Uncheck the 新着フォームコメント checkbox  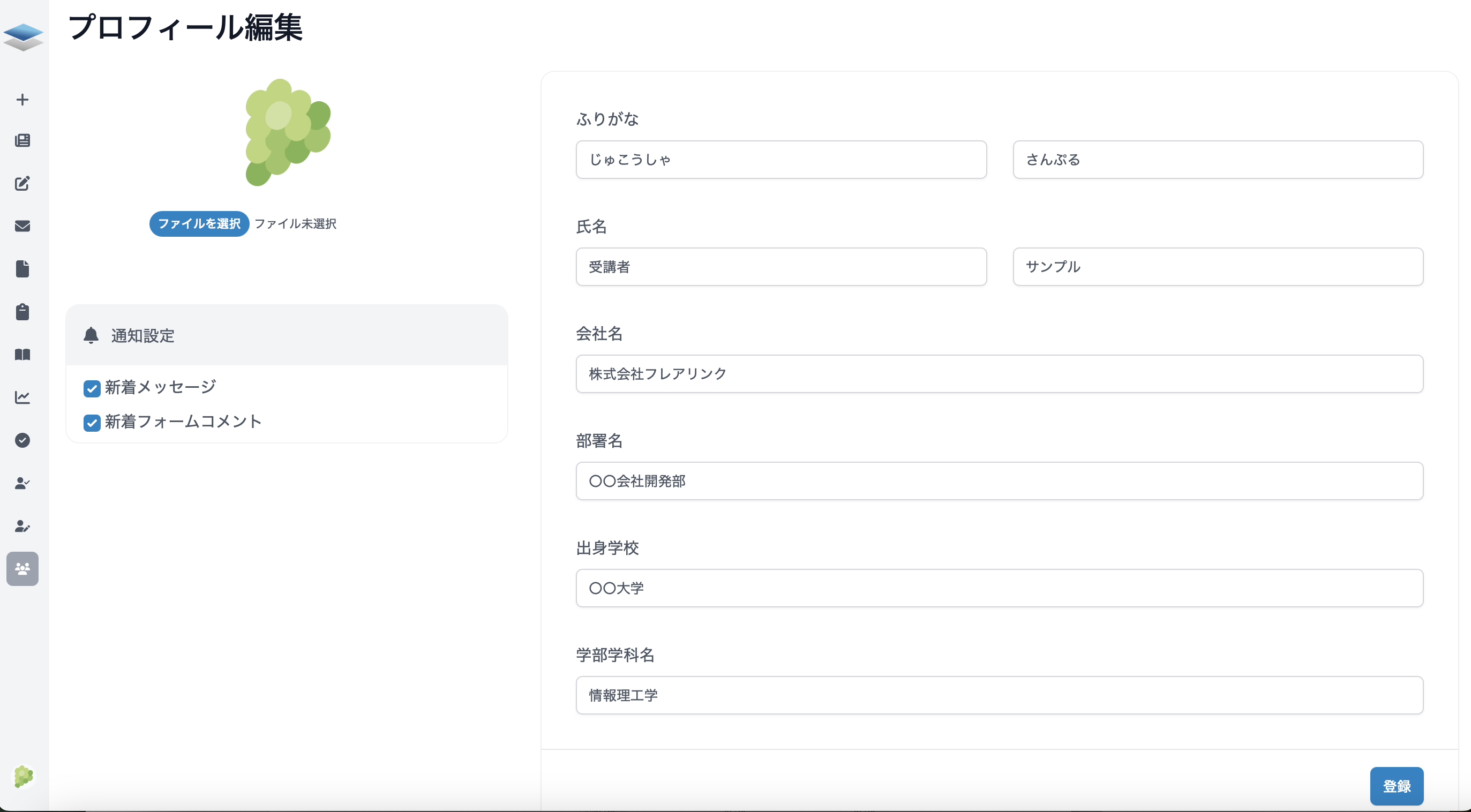click(92, 423)
